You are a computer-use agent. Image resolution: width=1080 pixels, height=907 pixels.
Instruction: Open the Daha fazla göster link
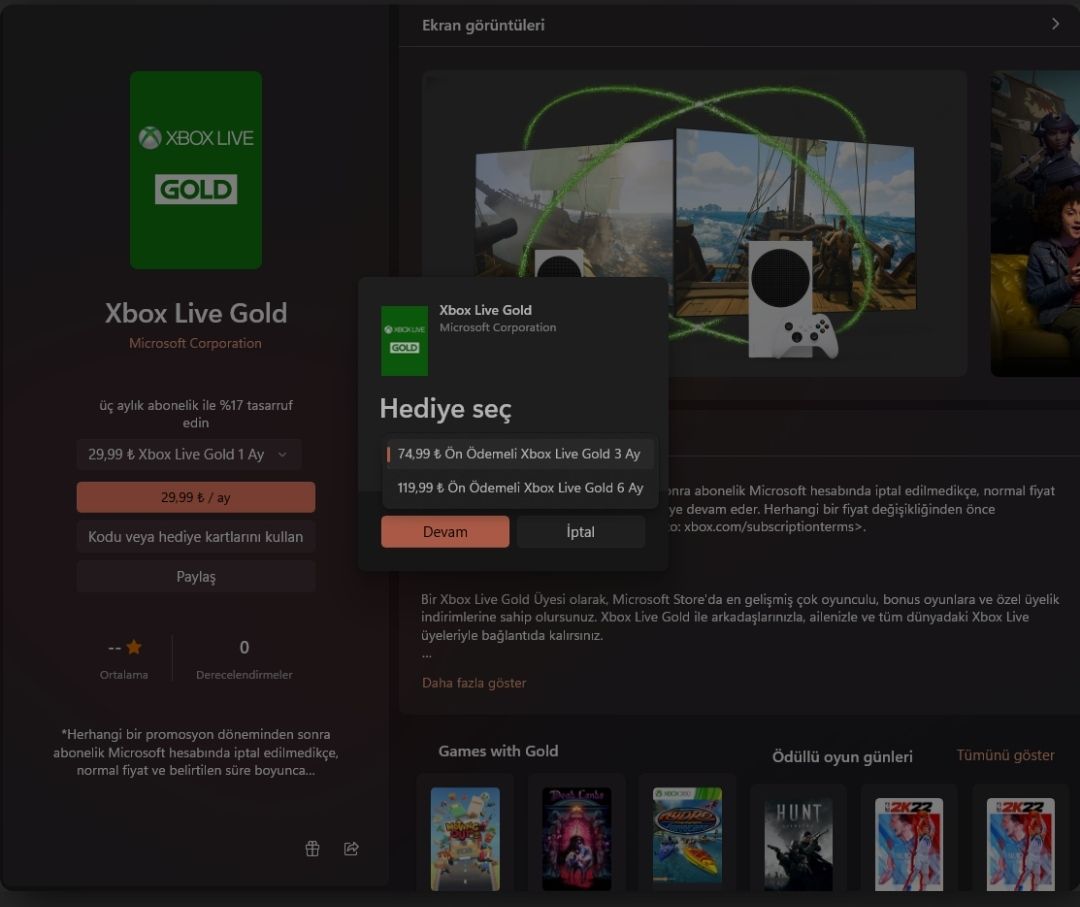coord(474,682)
